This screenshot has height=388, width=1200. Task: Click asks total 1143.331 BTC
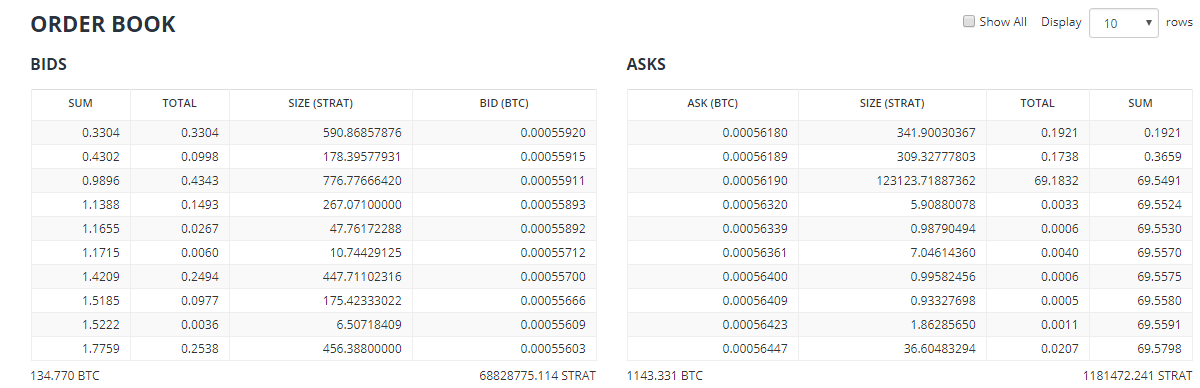(x=665, y=376)
